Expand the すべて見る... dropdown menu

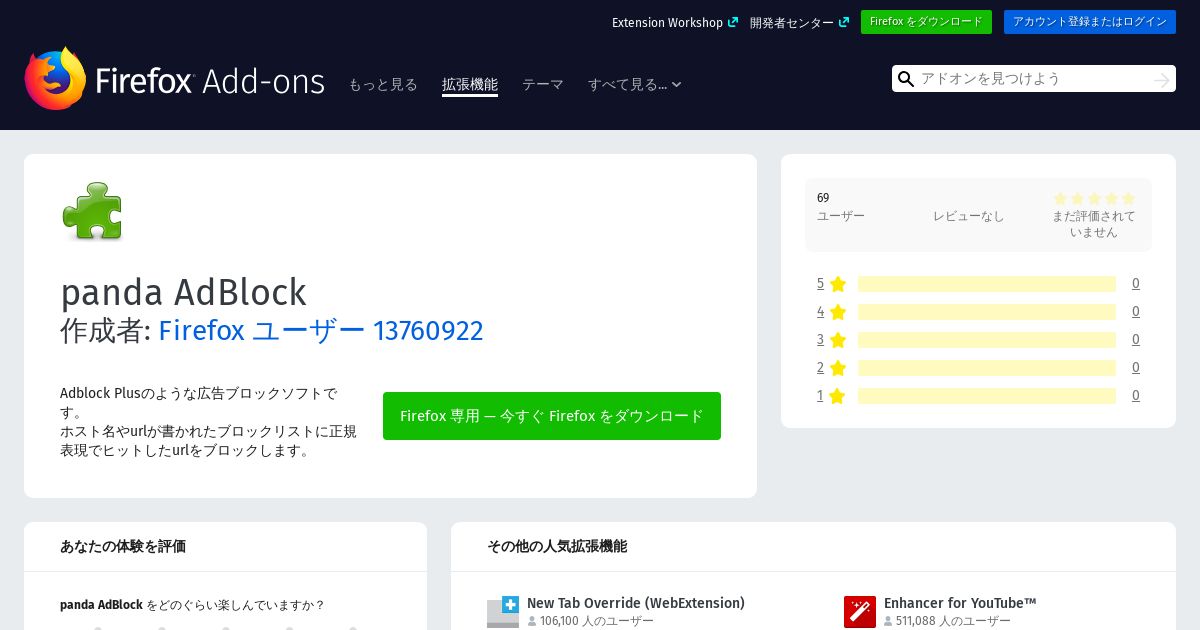(635, 85)
